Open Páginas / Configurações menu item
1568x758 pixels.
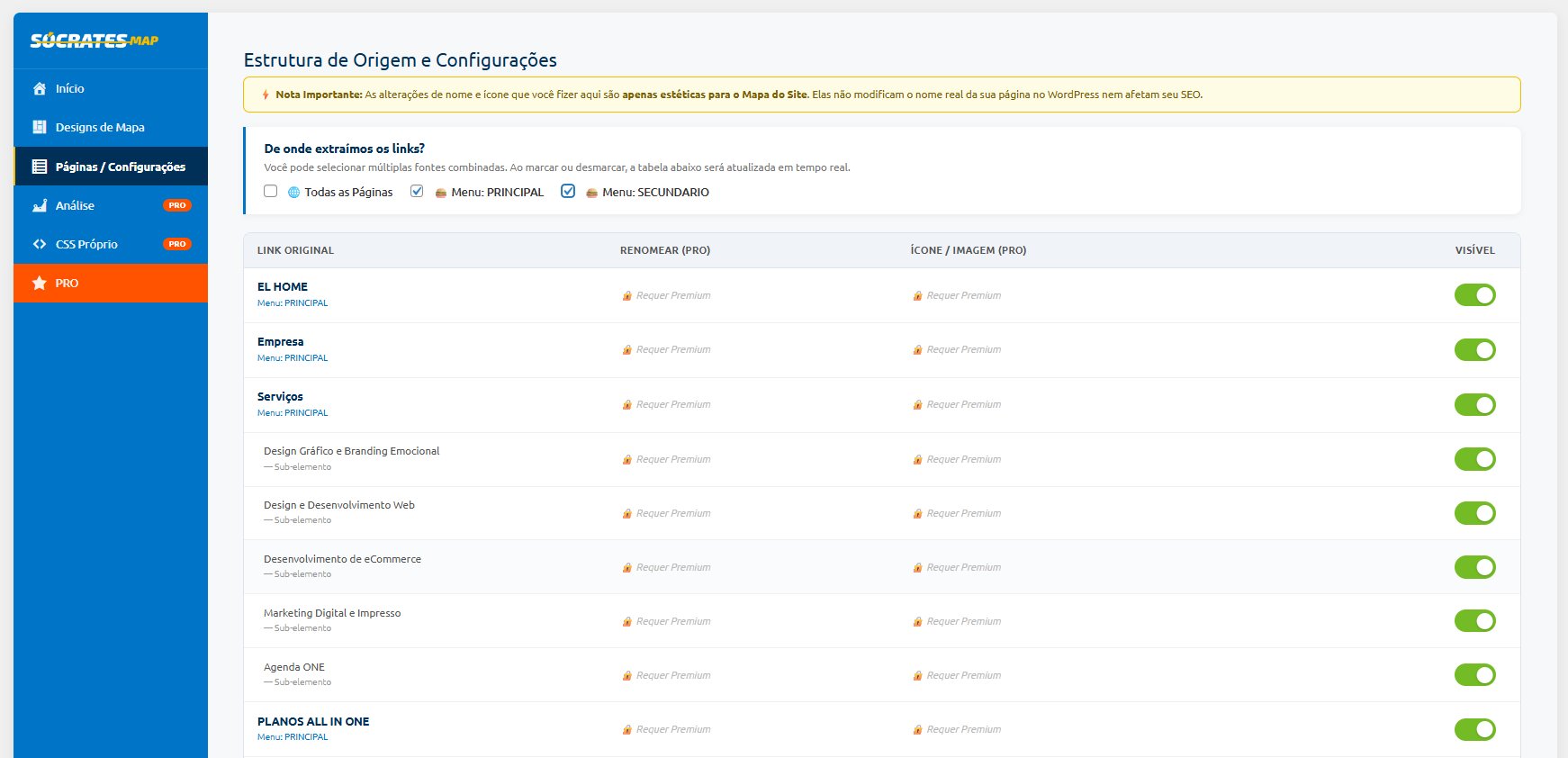(120, 167)
